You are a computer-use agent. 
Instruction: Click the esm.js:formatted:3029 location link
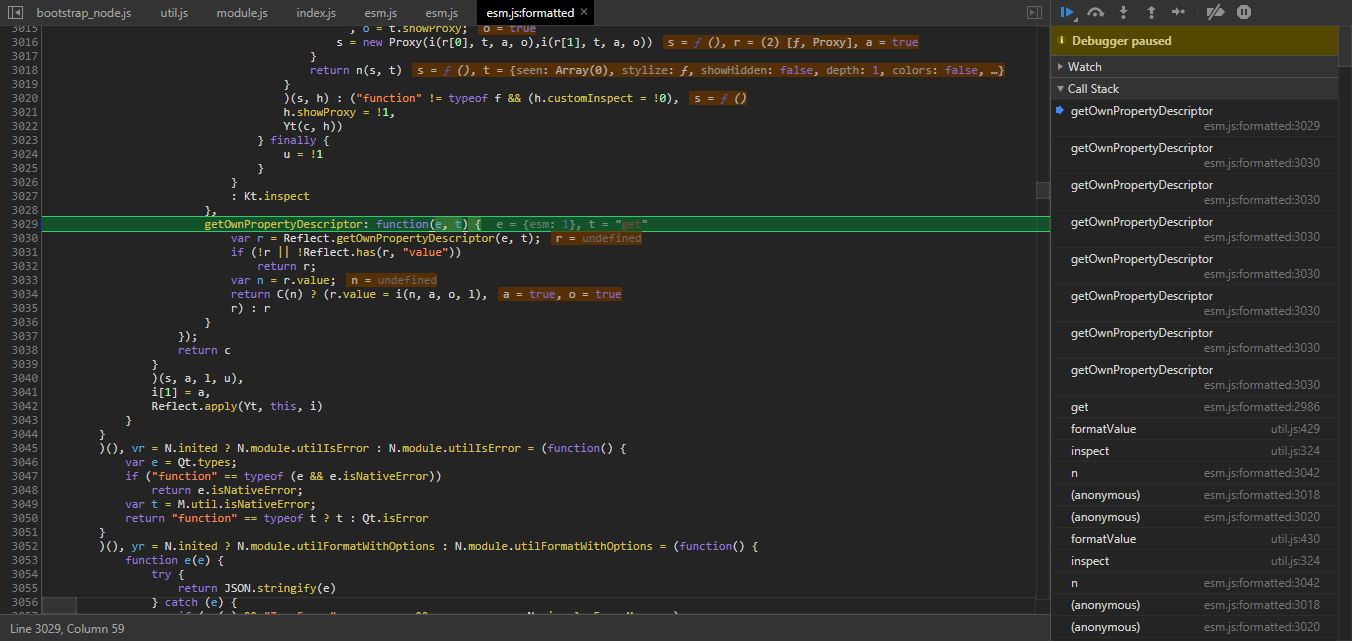pyautogui.click(x=1262, y=126)
